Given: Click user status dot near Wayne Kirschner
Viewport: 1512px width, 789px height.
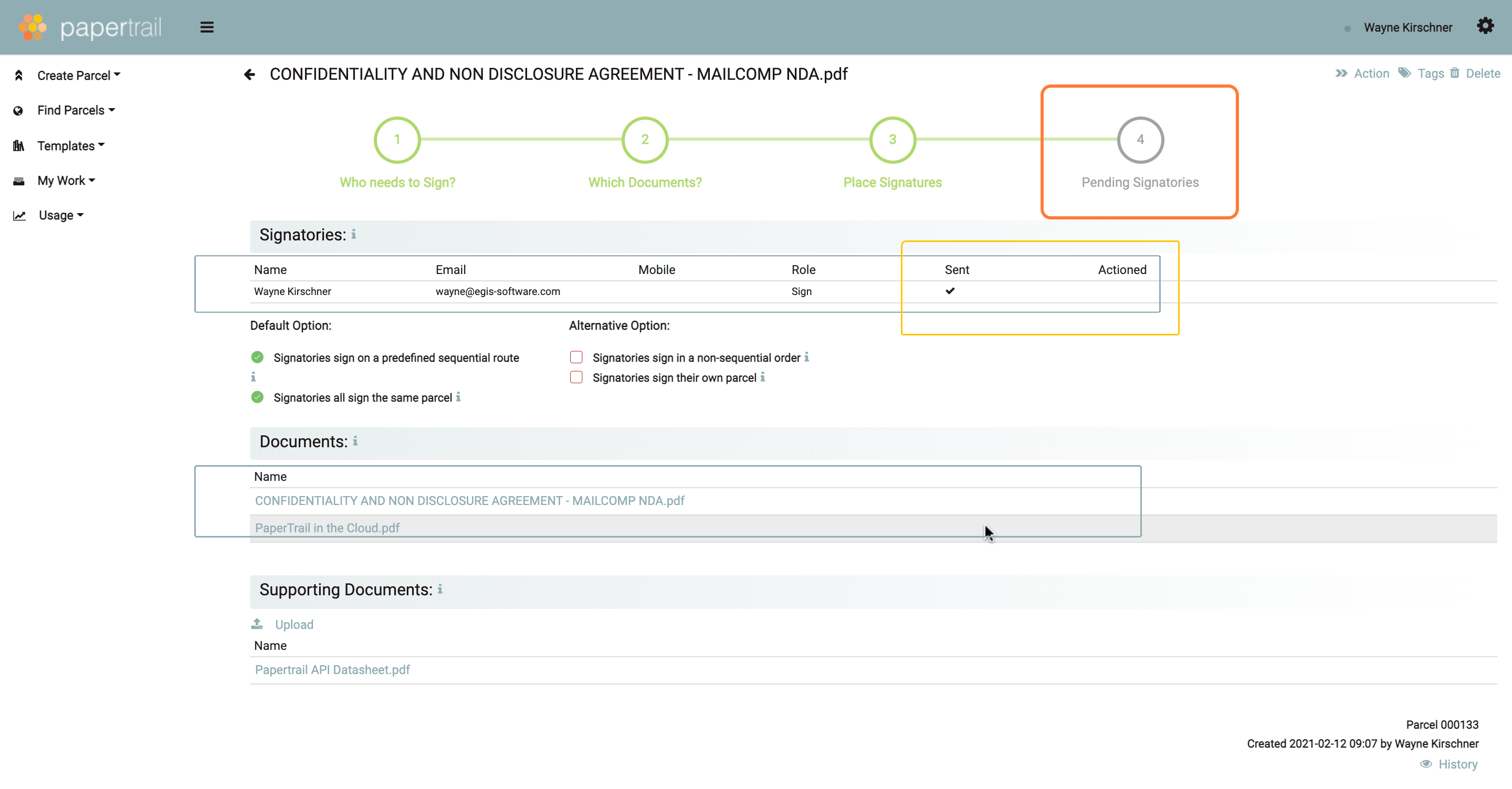Looking at the screenshot, I should click(1348, 28).
